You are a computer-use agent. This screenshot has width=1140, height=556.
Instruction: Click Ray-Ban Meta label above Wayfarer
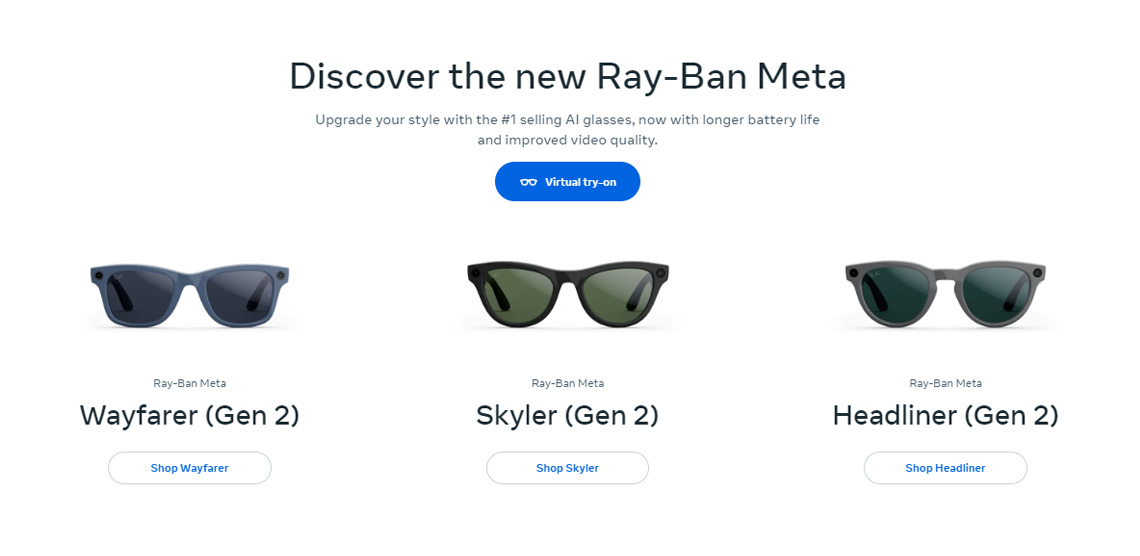pyautogui.click(x=189, y=383)
